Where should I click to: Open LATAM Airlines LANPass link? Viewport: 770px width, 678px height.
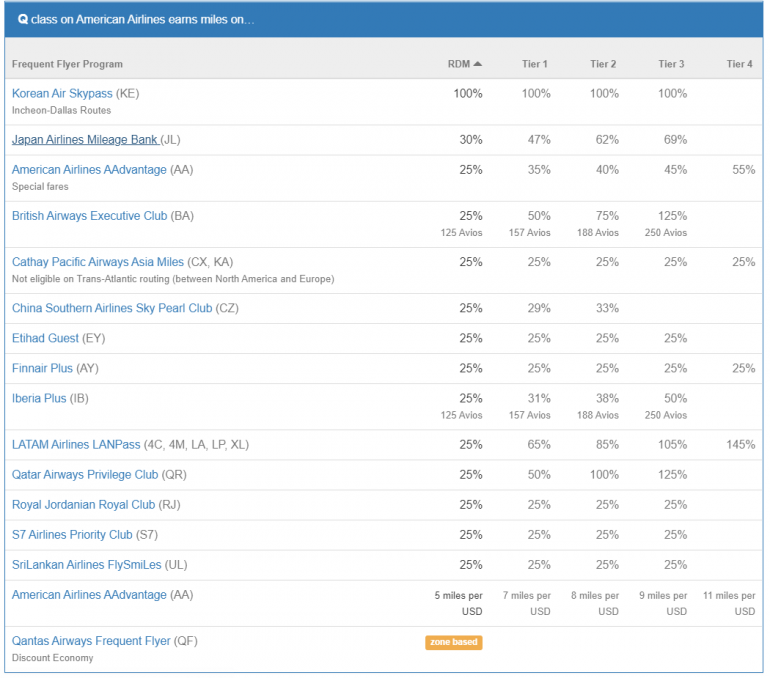(88, 444)
